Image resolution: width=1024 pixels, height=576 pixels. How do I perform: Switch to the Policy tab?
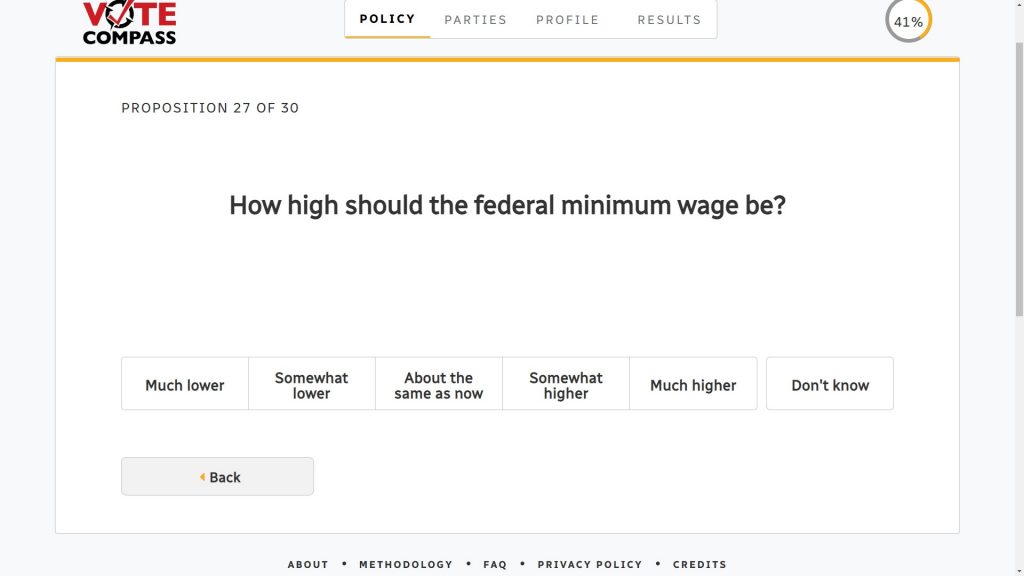click(387, 19)
